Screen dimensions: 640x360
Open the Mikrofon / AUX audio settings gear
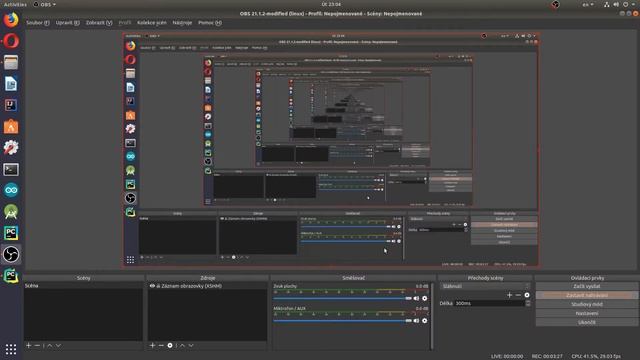424,321
